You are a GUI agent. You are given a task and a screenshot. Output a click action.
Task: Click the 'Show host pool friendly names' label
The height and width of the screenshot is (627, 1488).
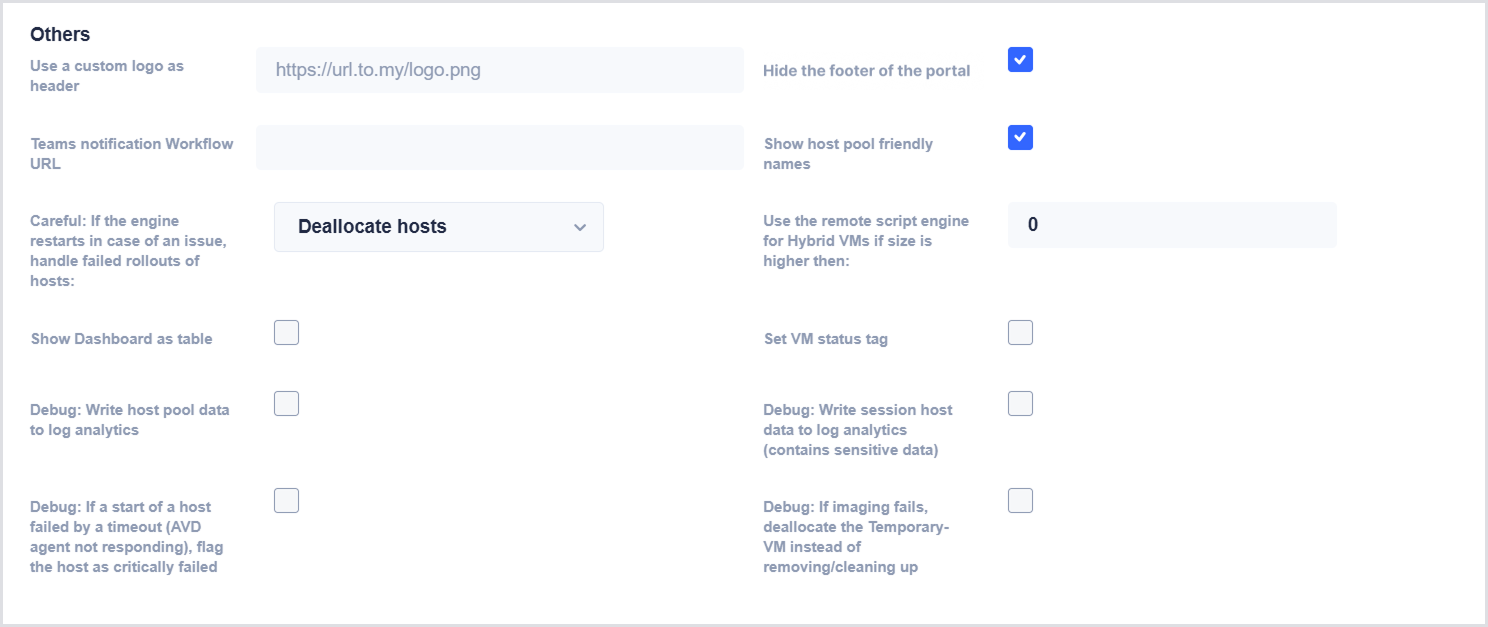point(848,154)
